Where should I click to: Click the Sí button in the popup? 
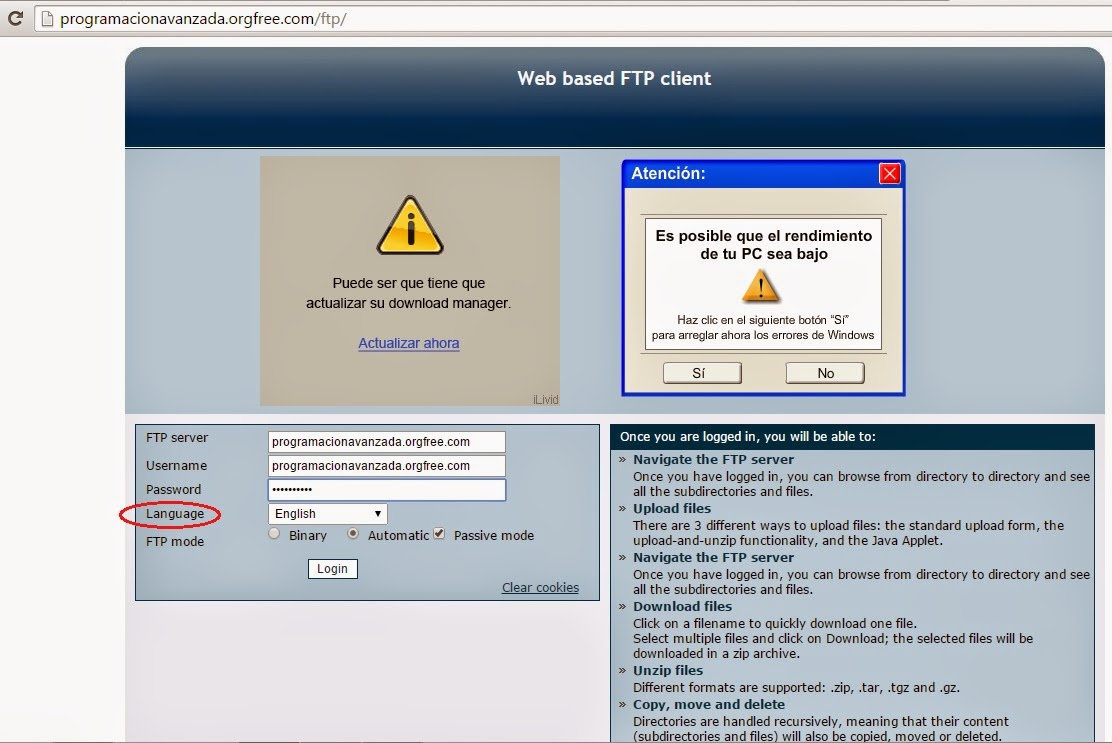pos(701,372)
